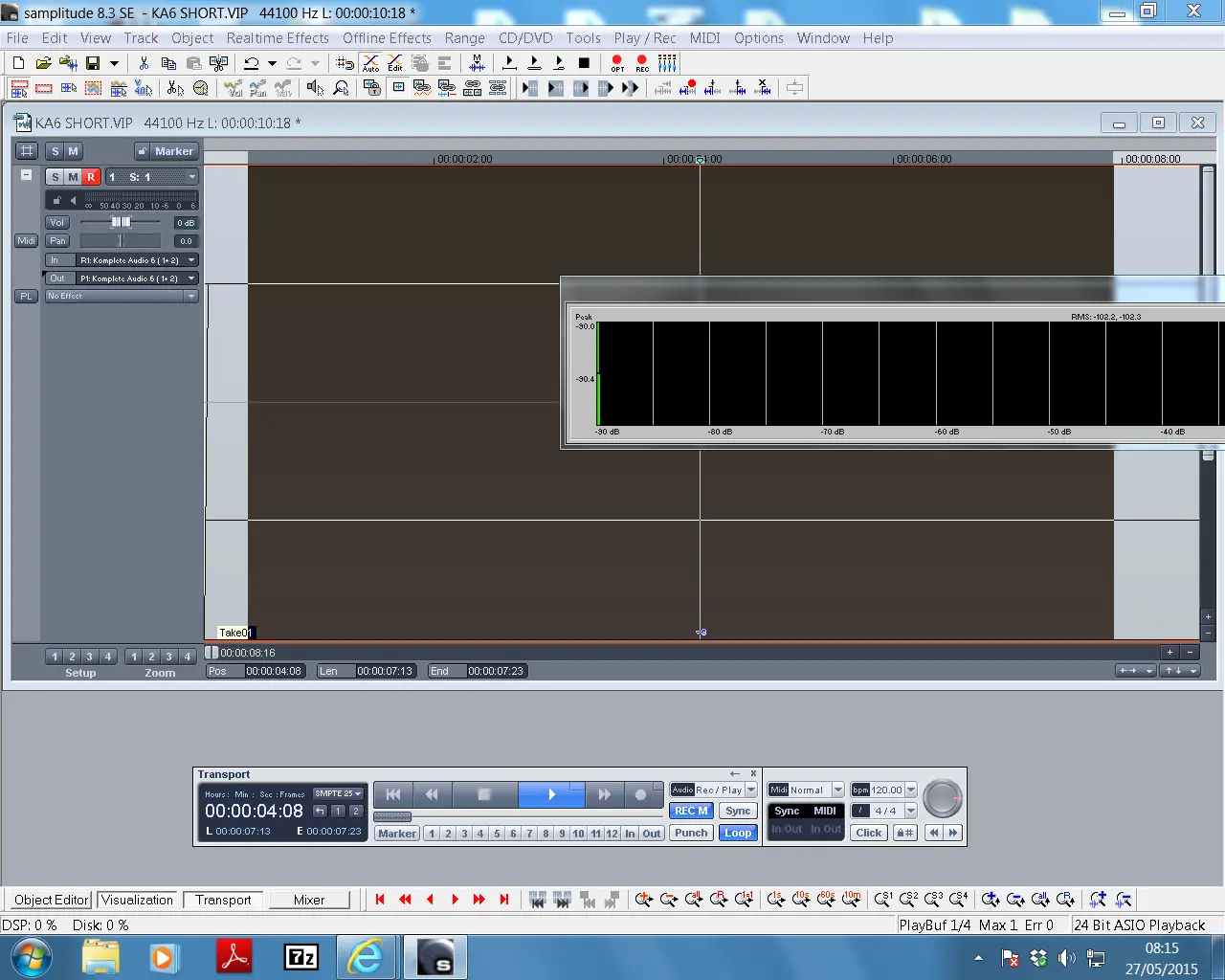Click the object lock icon
Viewport: 1225px width, 980px height.
pos(371,88)
